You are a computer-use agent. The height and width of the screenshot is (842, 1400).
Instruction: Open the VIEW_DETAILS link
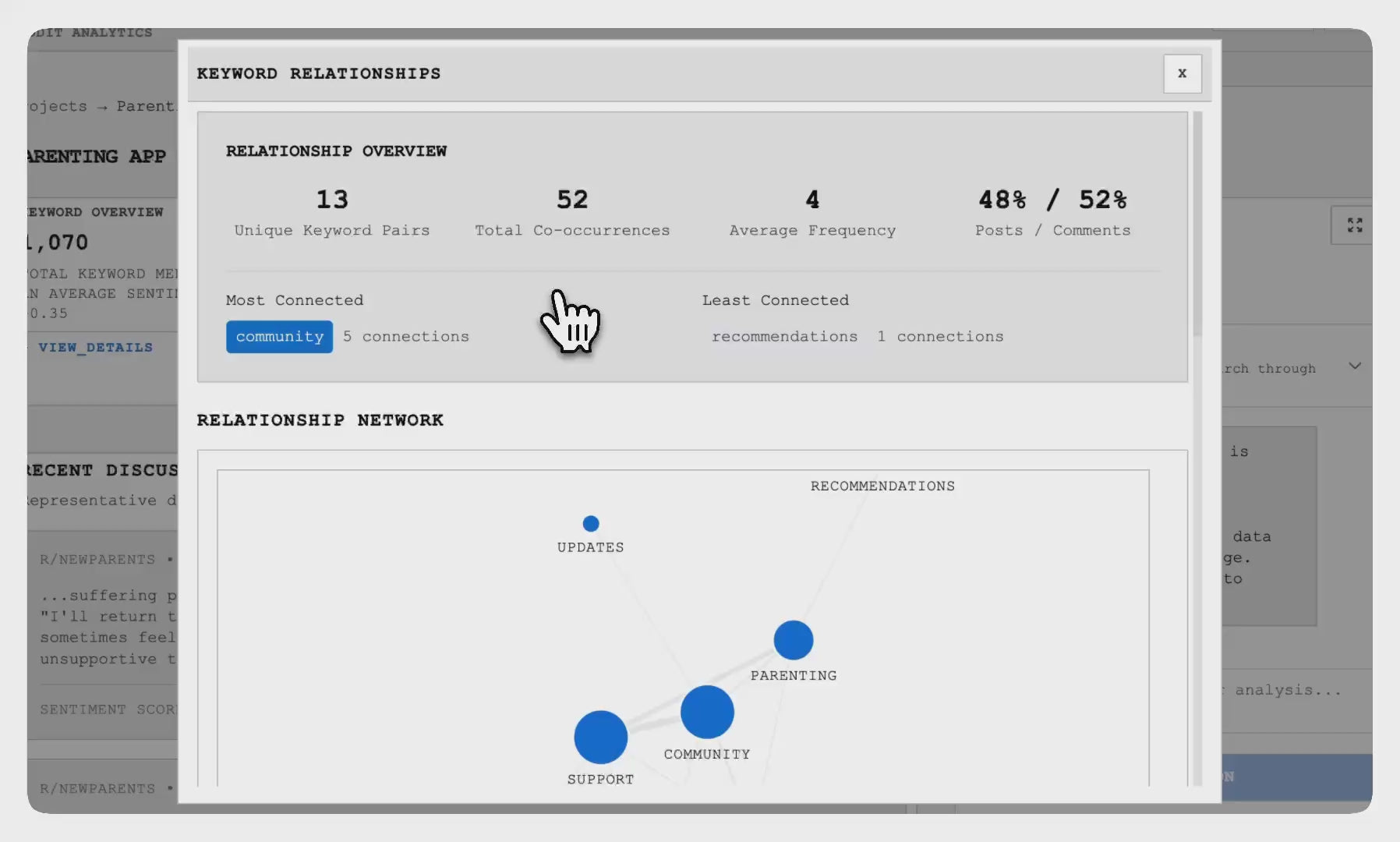96,348
